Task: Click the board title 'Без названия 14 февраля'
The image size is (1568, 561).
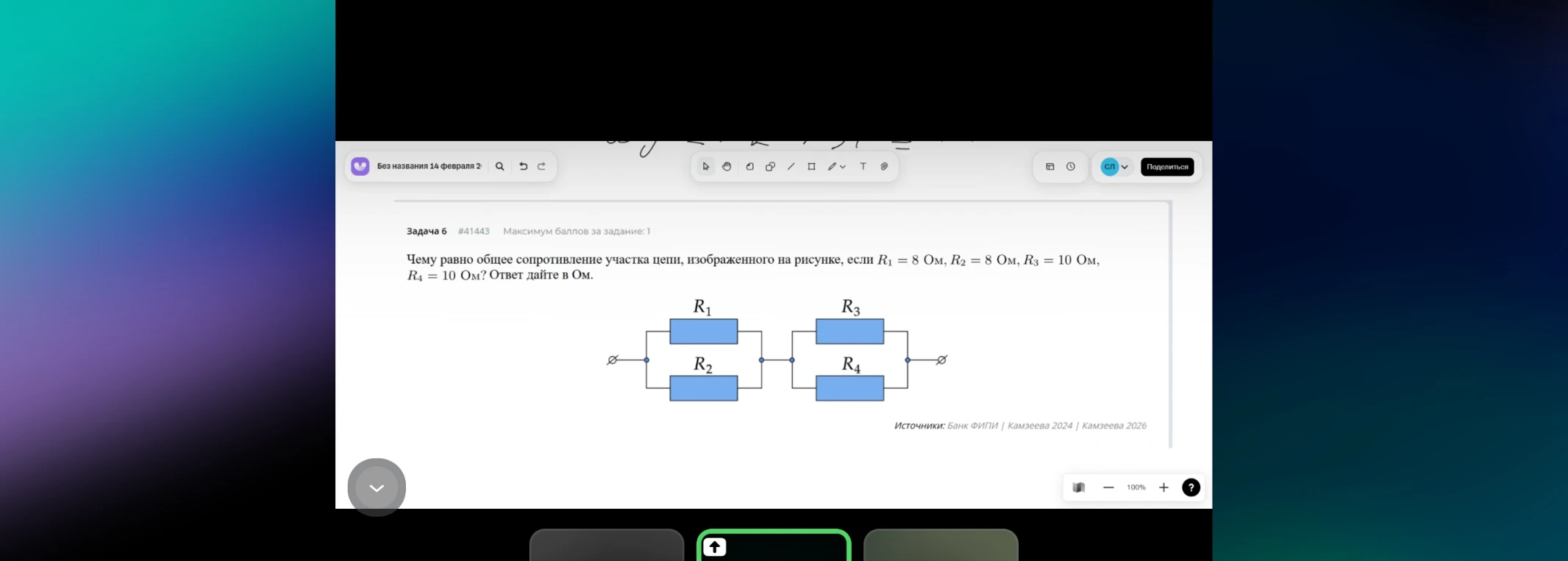Action: coord(430,167)
